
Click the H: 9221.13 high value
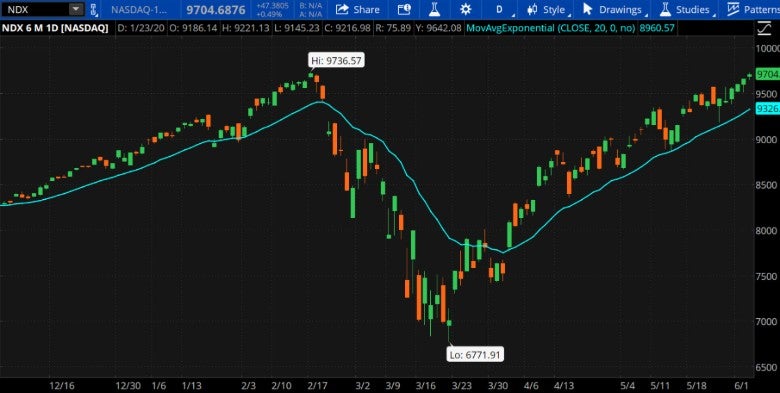(246, 28)
